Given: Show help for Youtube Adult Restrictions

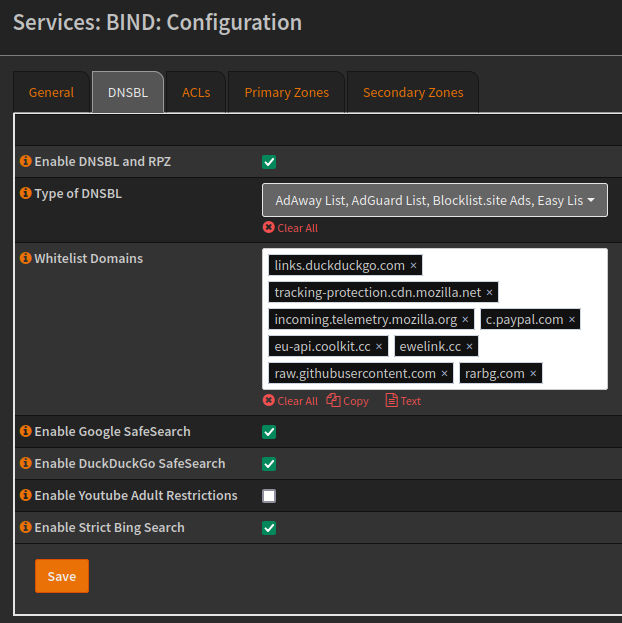Looking at the screenshot, I should pyautogui.click(x=26, y=495).
